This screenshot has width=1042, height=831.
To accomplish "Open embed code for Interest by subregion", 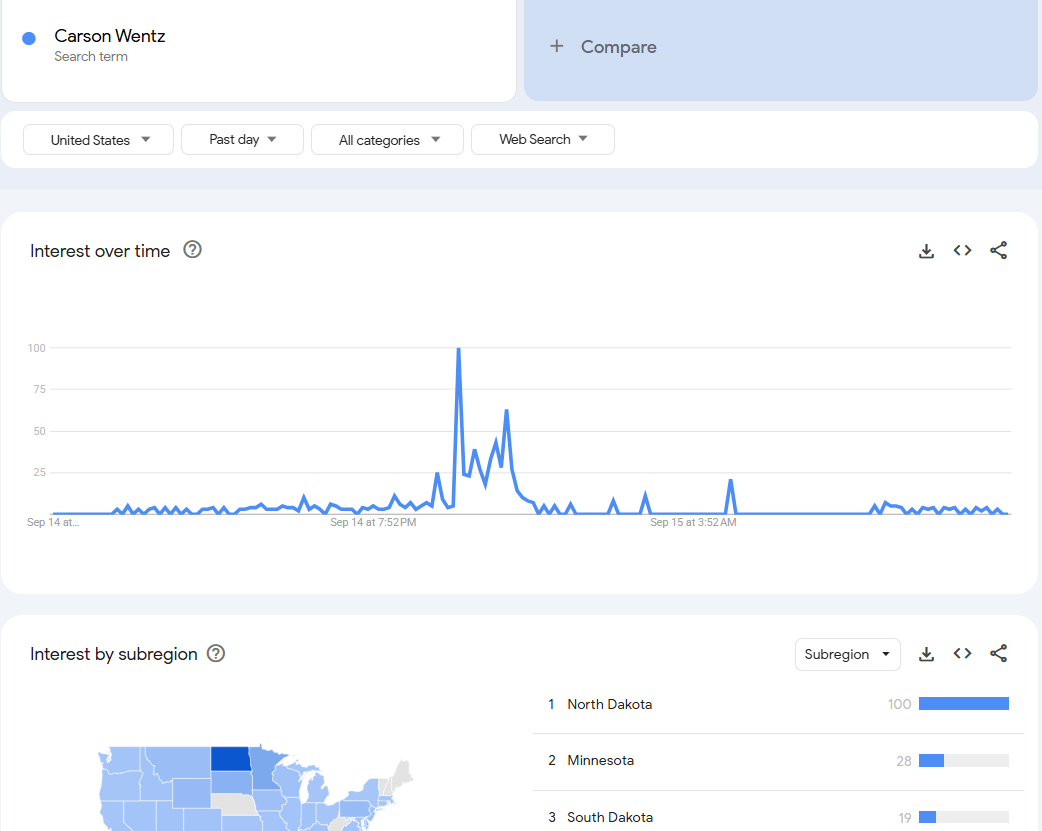I will click(962, 653).
